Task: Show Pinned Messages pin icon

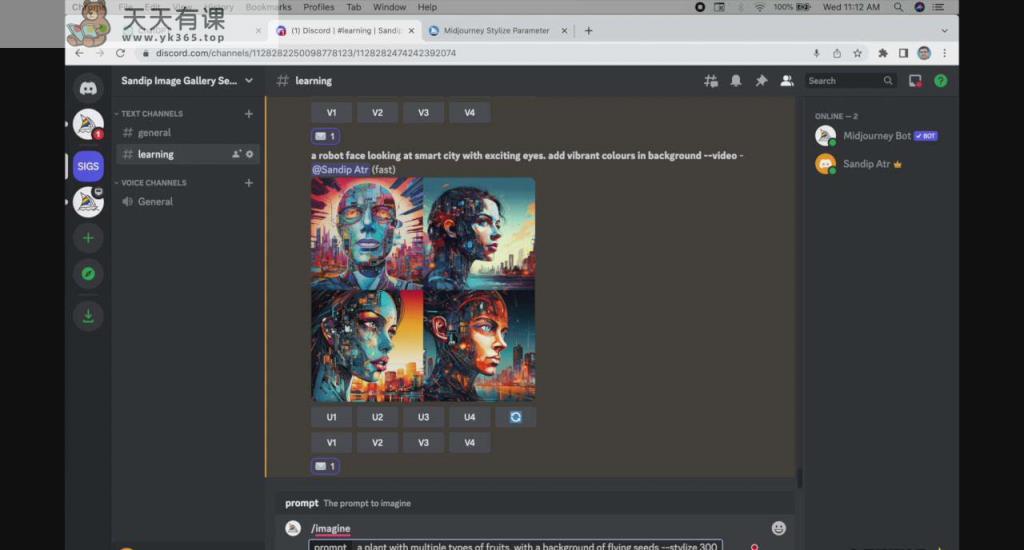Action: (x=761, y=81)
